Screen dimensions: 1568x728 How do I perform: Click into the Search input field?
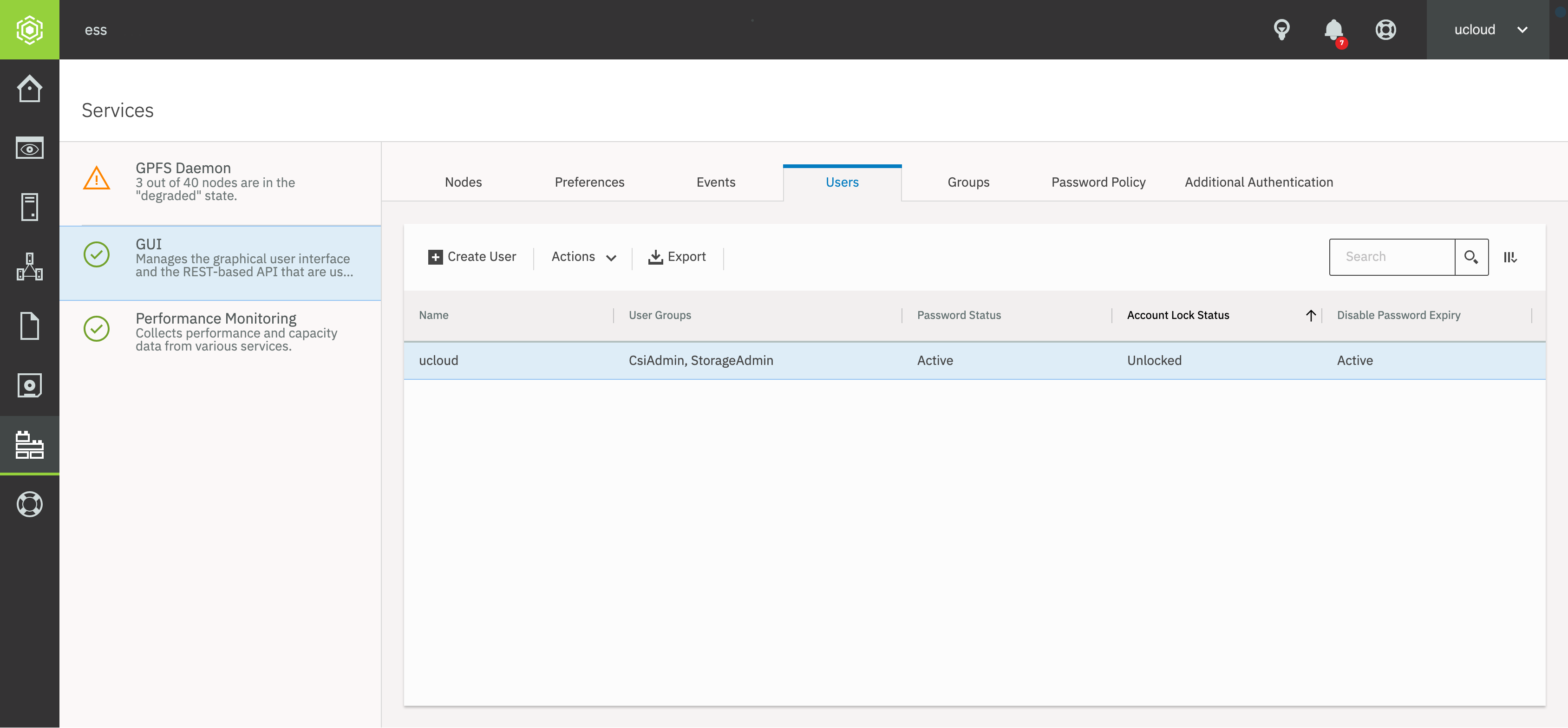pyautogui.click(x=1392, y=257)
